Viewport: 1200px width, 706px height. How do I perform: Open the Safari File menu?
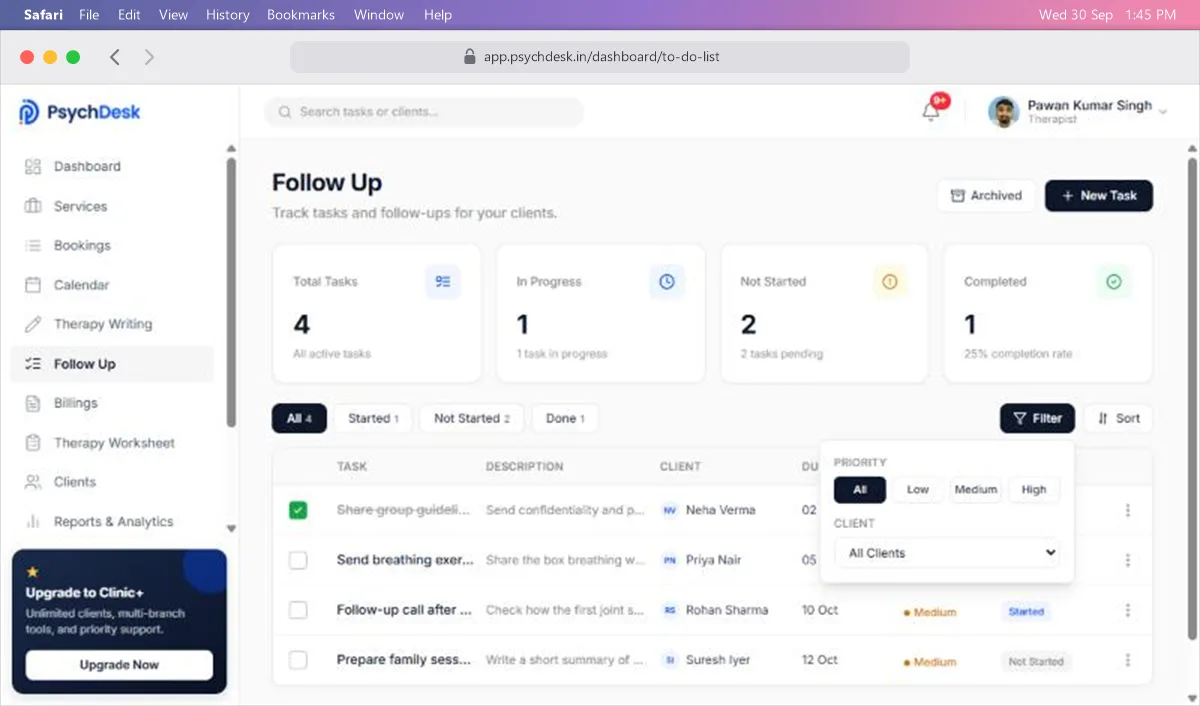tap(89, 15)
